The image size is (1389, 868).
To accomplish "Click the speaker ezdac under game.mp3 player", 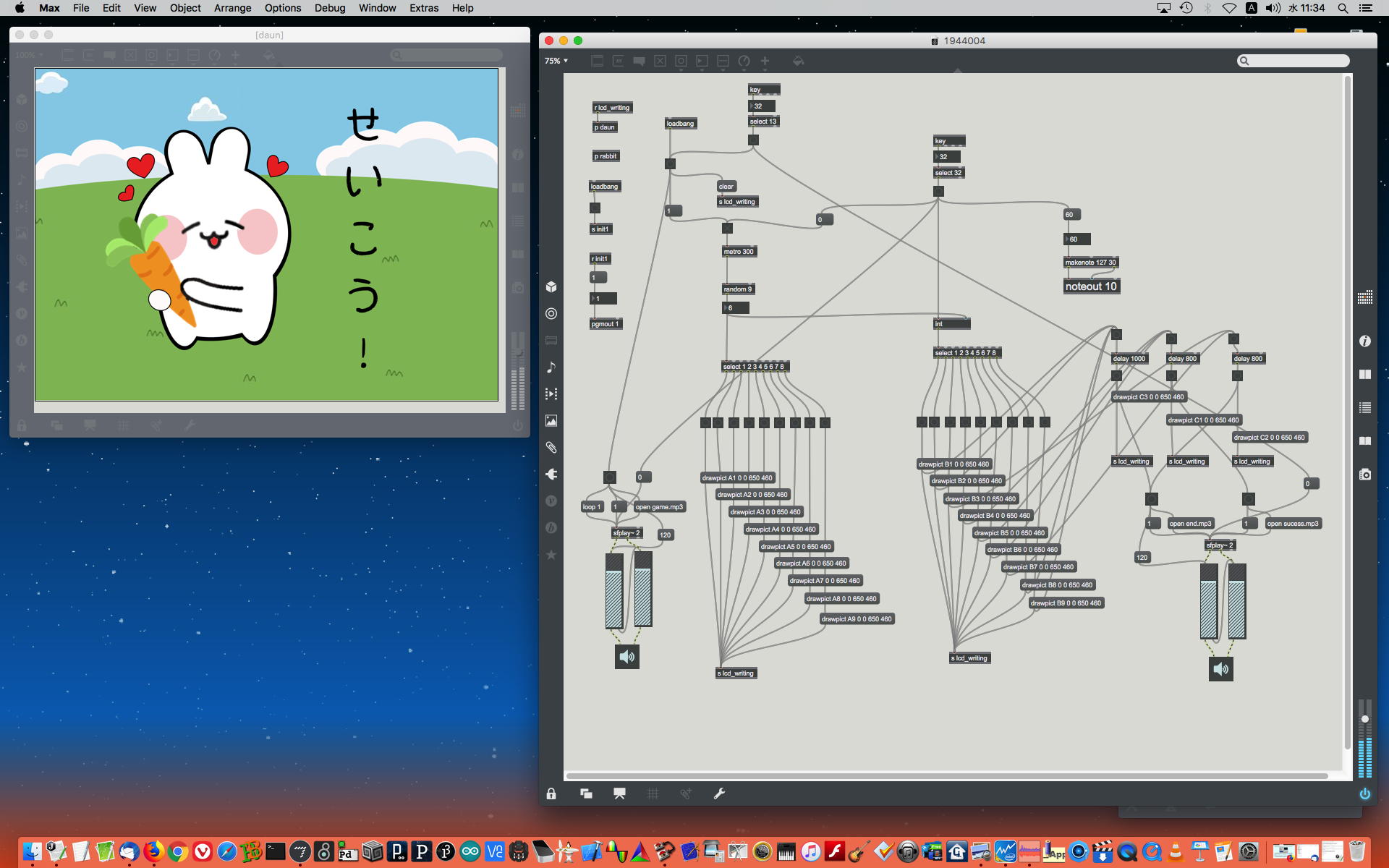I will point(626,657).
